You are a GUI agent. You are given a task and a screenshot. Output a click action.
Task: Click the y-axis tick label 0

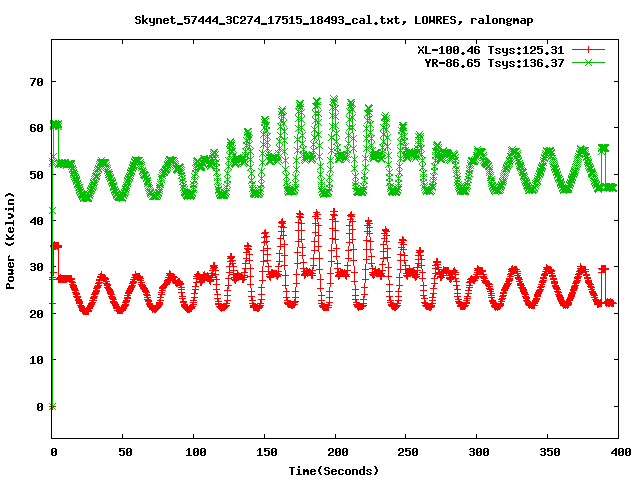40,407
